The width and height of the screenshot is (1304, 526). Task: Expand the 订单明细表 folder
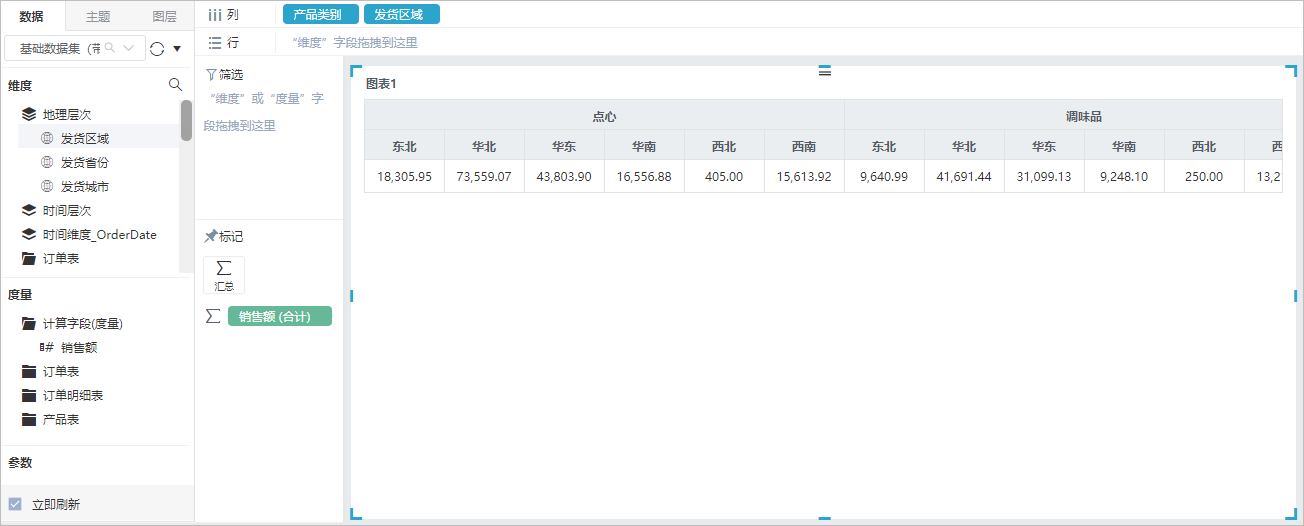29,396
